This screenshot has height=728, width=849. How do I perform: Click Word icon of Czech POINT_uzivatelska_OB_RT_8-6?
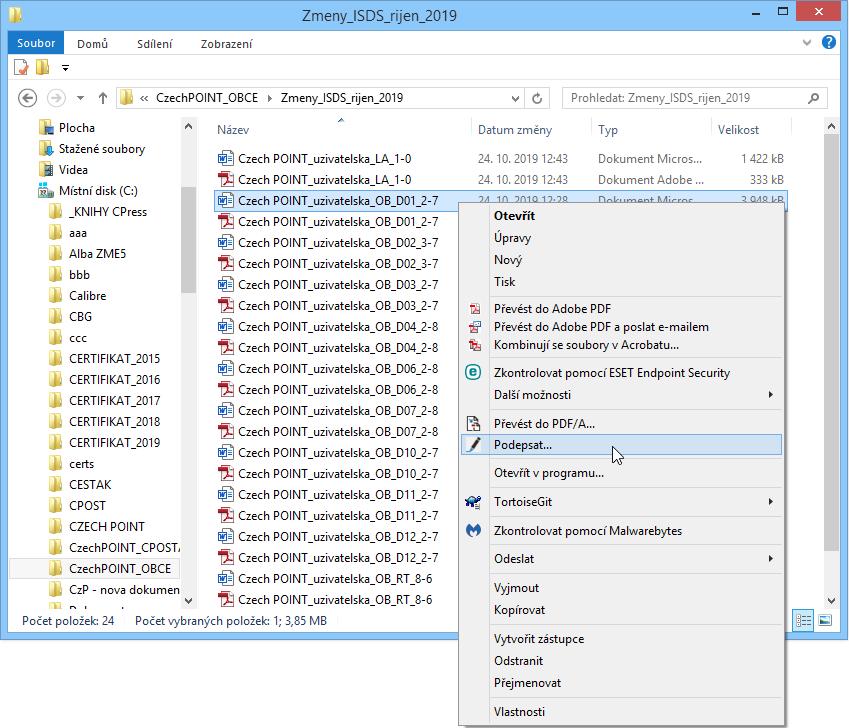coord(226,579)
